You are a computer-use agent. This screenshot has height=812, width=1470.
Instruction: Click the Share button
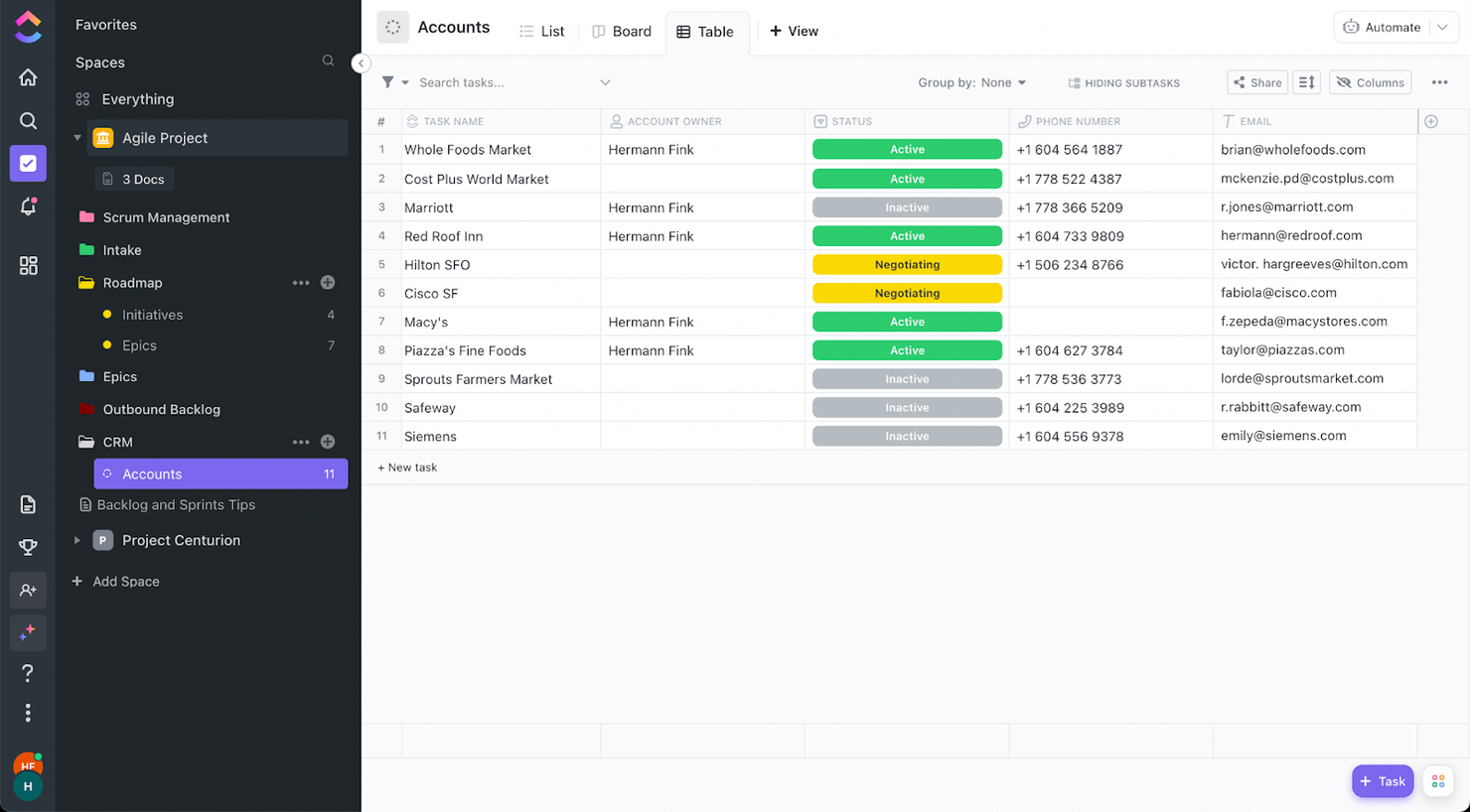coord(1257,82)
